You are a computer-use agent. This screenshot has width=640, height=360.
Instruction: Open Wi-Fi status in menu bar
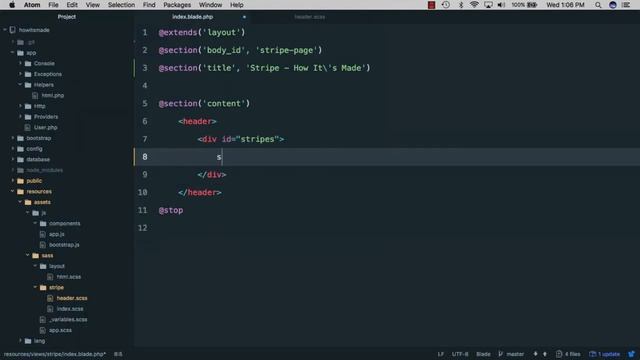click(474, 5)
